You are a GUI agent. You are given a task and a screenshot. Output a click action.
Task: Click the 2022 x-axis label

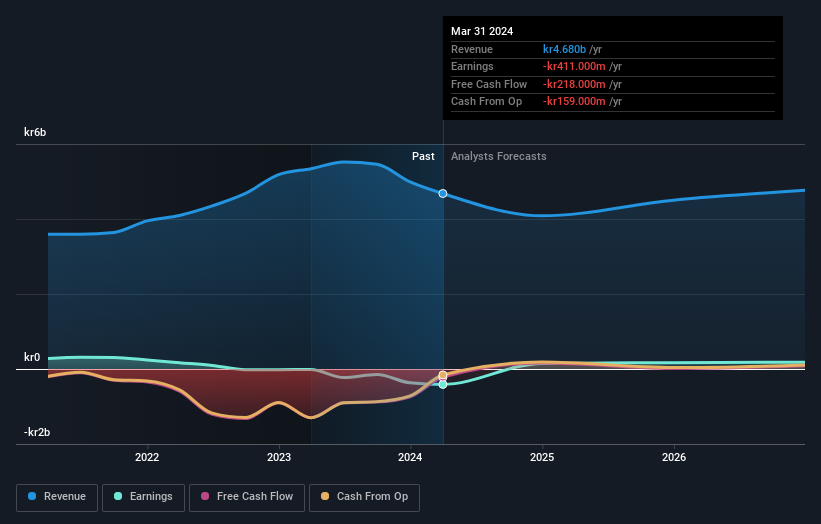click(147, 457)
